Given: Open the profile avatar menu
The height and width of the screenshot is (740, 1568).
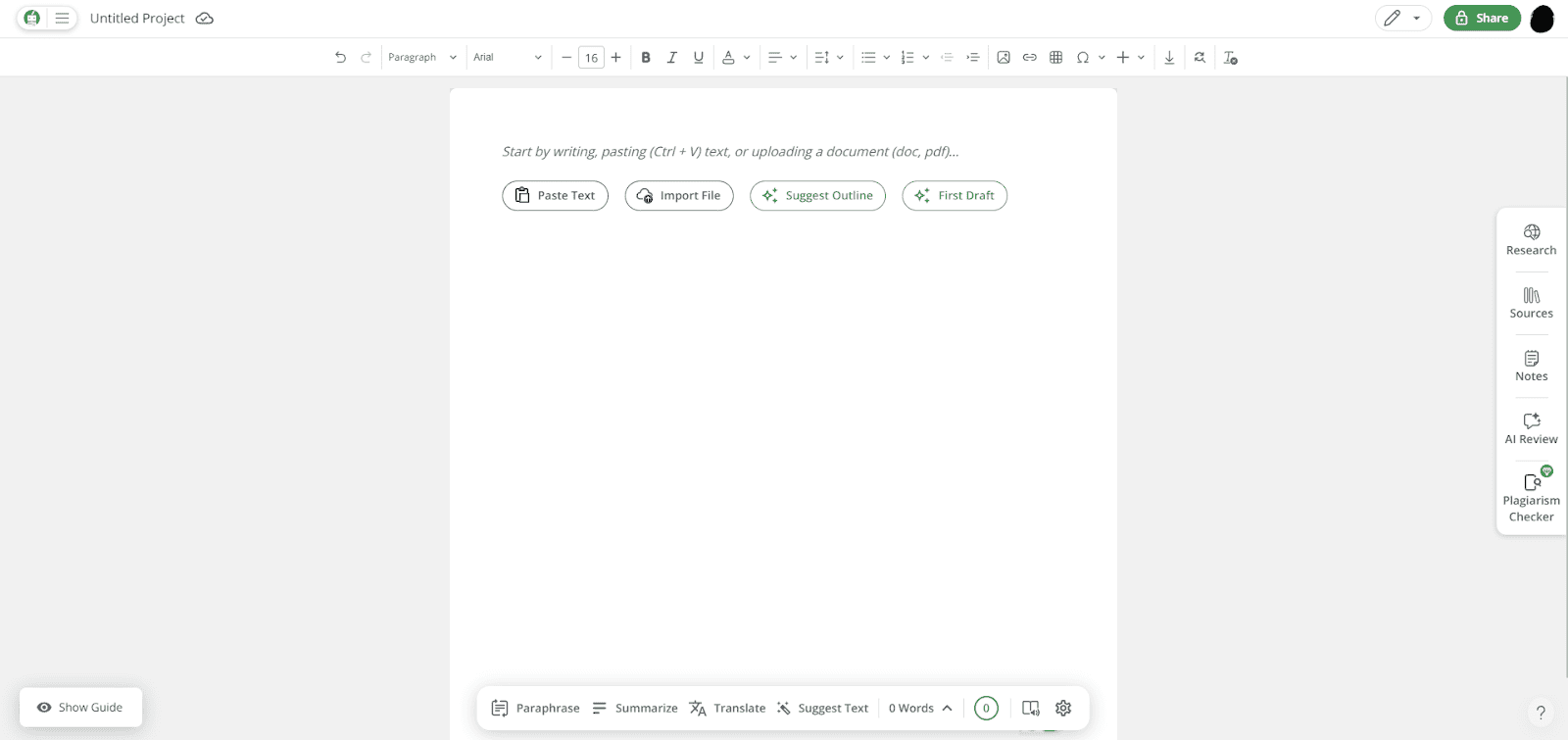Looking at the screenshot, I should click(1542, 18).
